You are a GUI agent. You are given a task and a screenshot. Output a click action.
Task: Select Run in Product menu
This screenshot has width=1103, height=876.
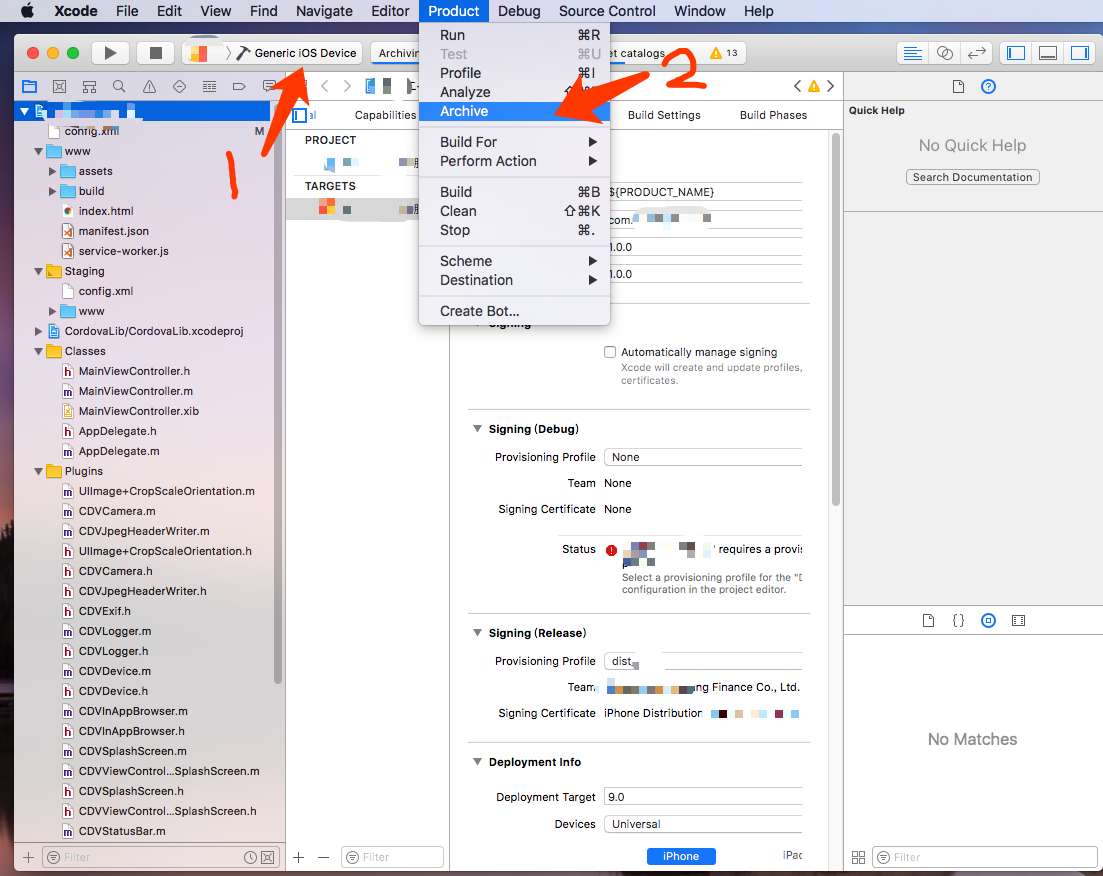(514, 35)
